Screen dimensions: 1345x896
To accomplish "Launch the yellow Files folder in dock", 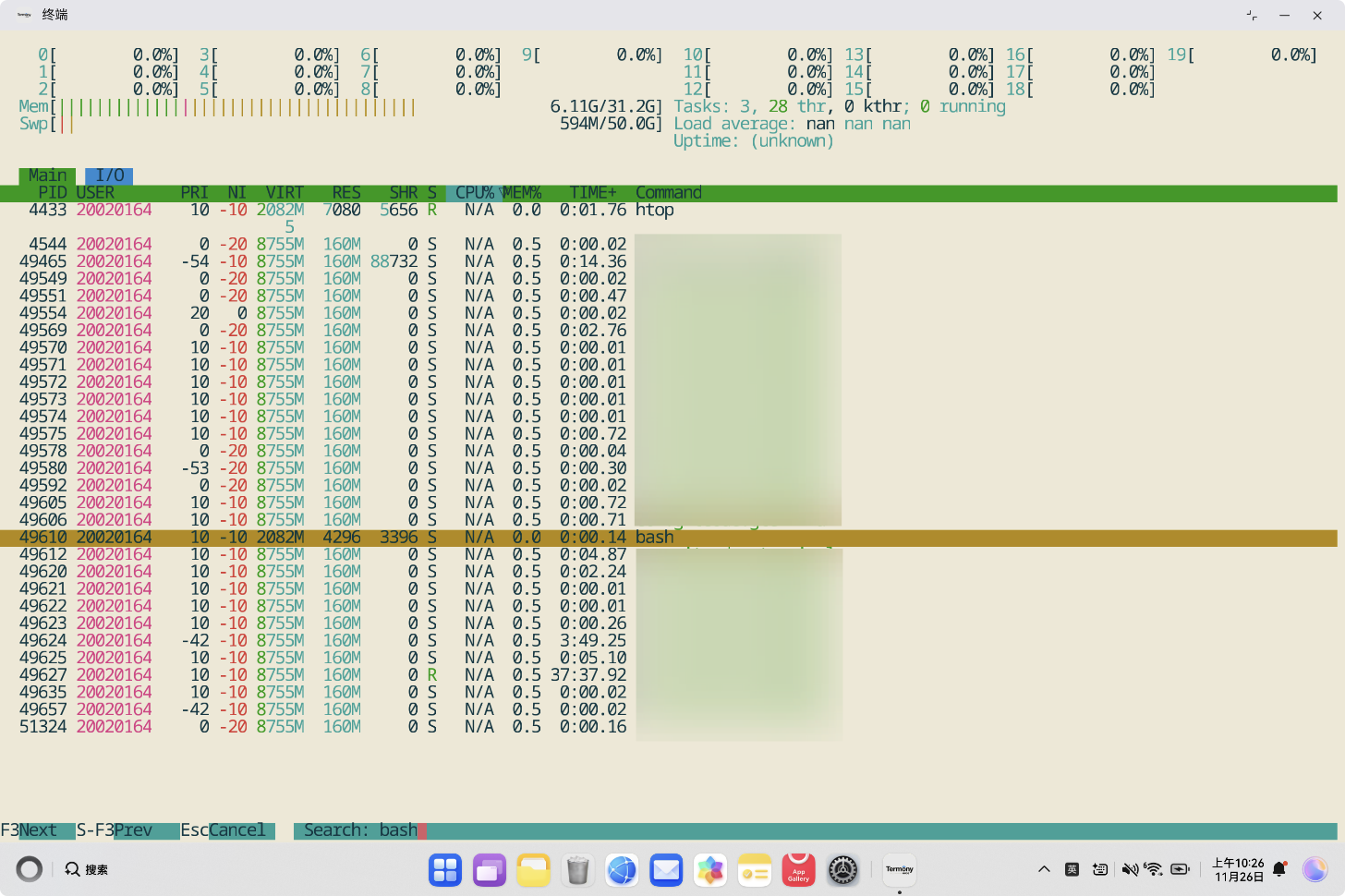I will click(x=534, y=870).
